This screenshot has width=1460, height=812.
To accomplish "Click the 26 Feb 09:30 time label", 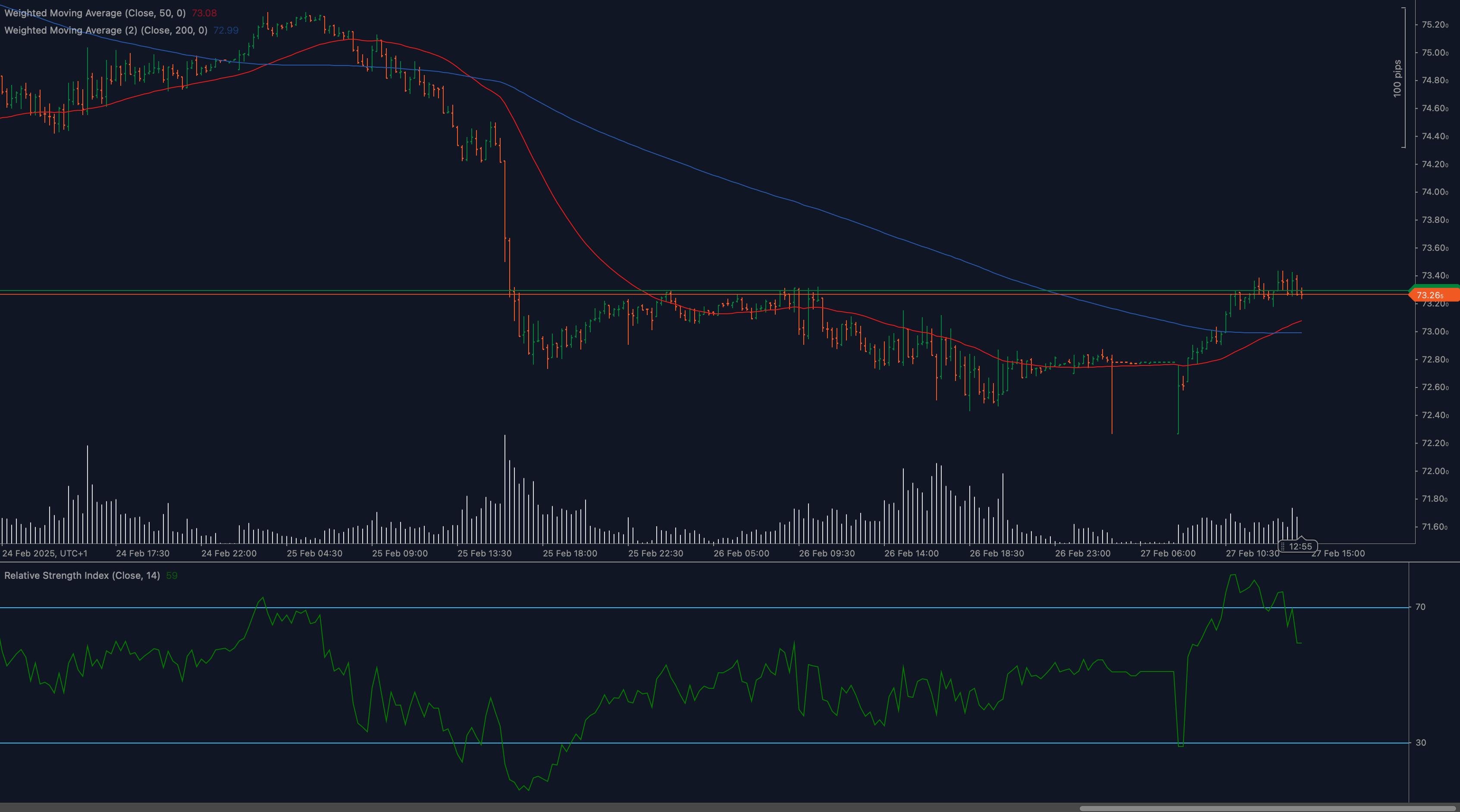I will 827,553.
